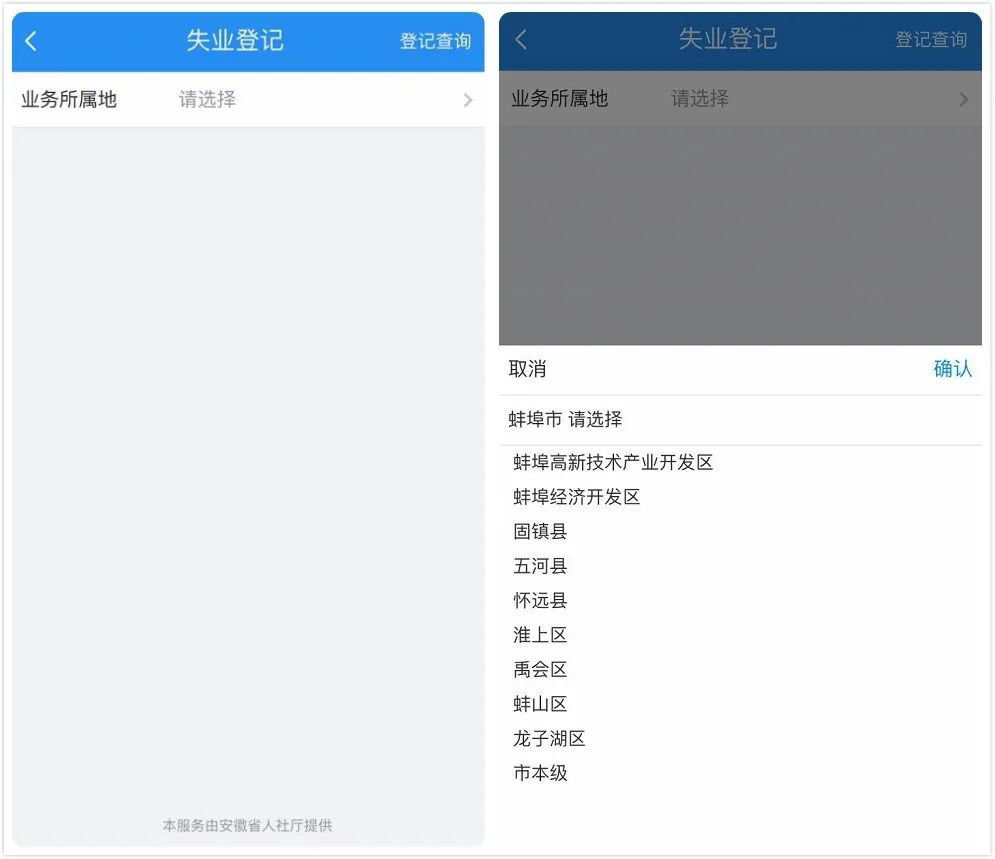Tap the back arrow on the left screen

31,41
